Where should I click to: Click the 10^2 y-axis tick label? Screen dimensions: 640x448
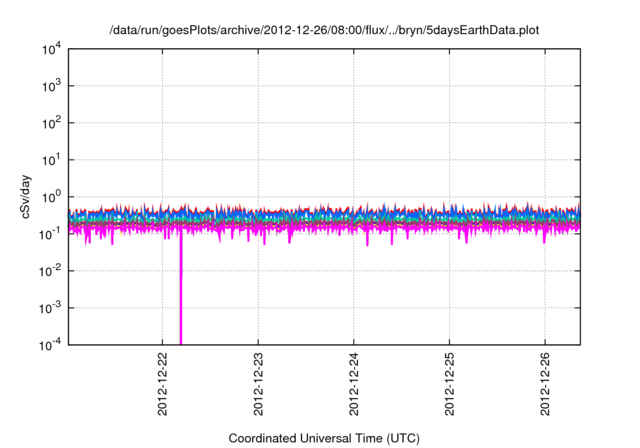(52, 123)
